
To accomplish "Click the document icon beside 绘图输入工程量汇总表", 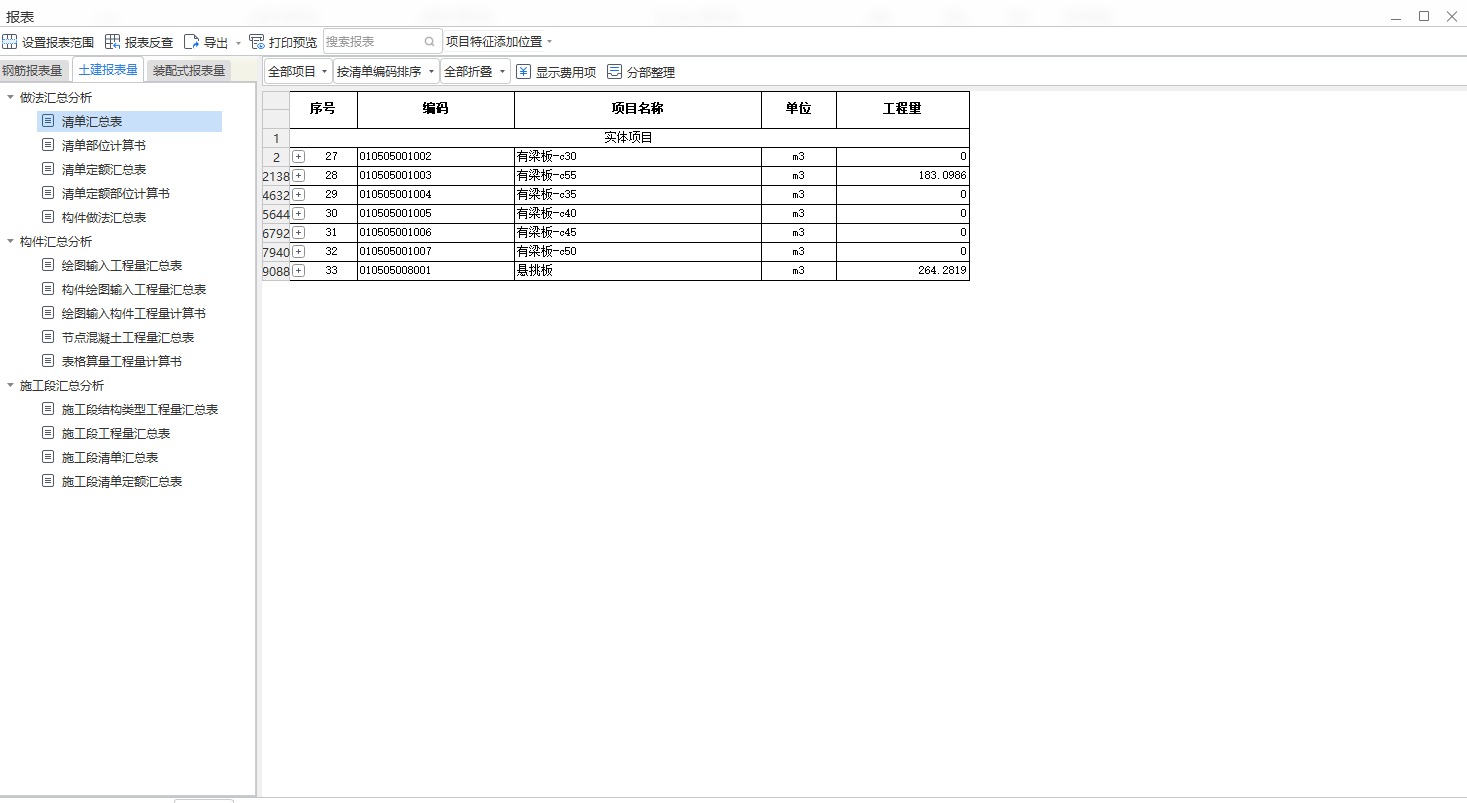I will (x=48, y=265).
